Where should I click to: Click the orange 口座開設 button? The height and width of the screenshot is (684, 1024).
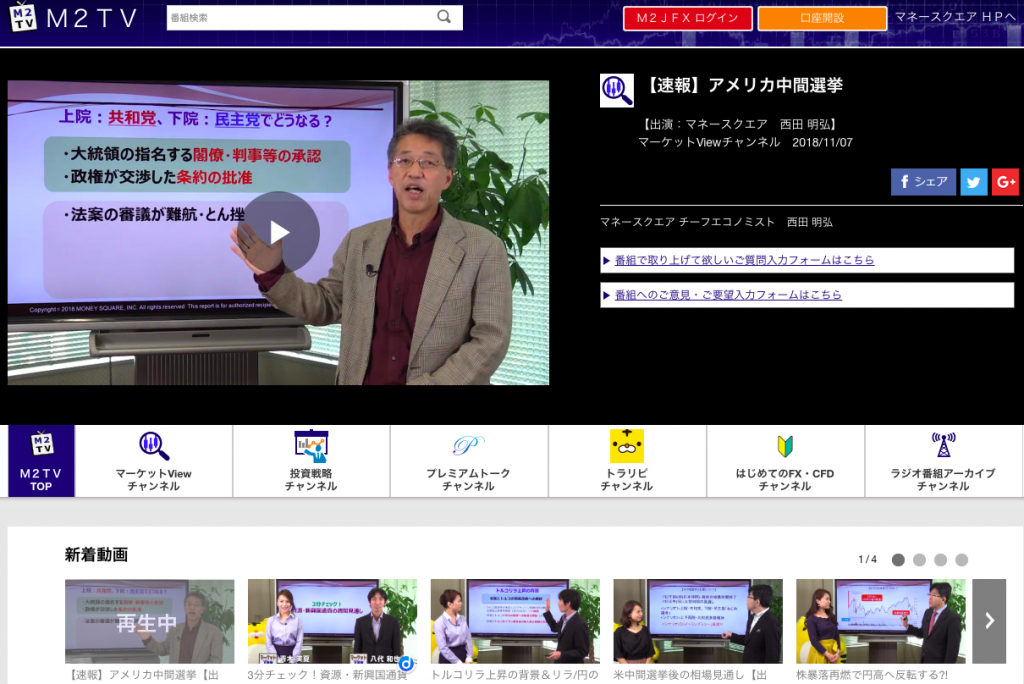(822, 18)
